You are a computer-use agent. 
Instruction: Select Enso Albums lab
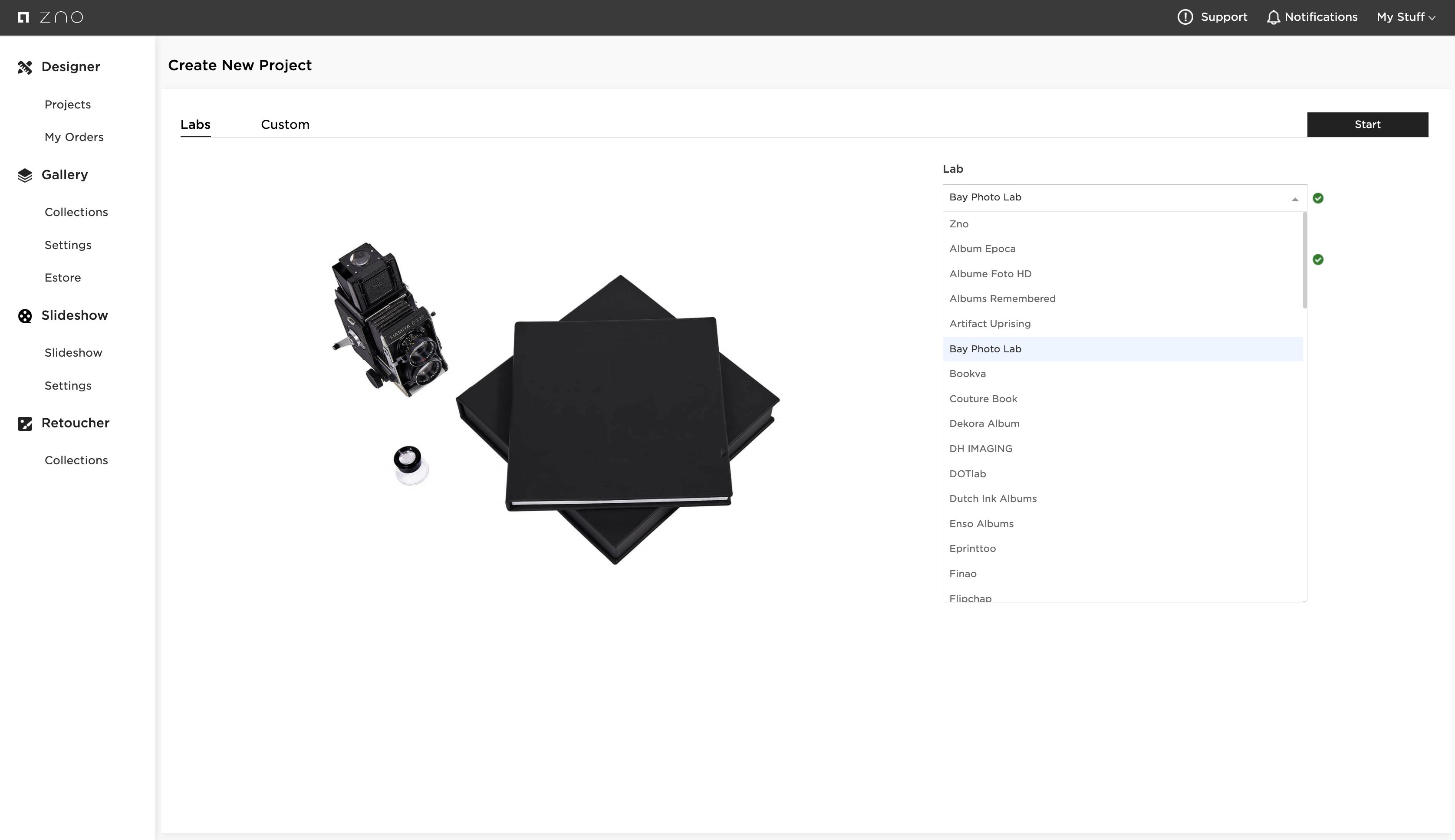coord(1123,524)
